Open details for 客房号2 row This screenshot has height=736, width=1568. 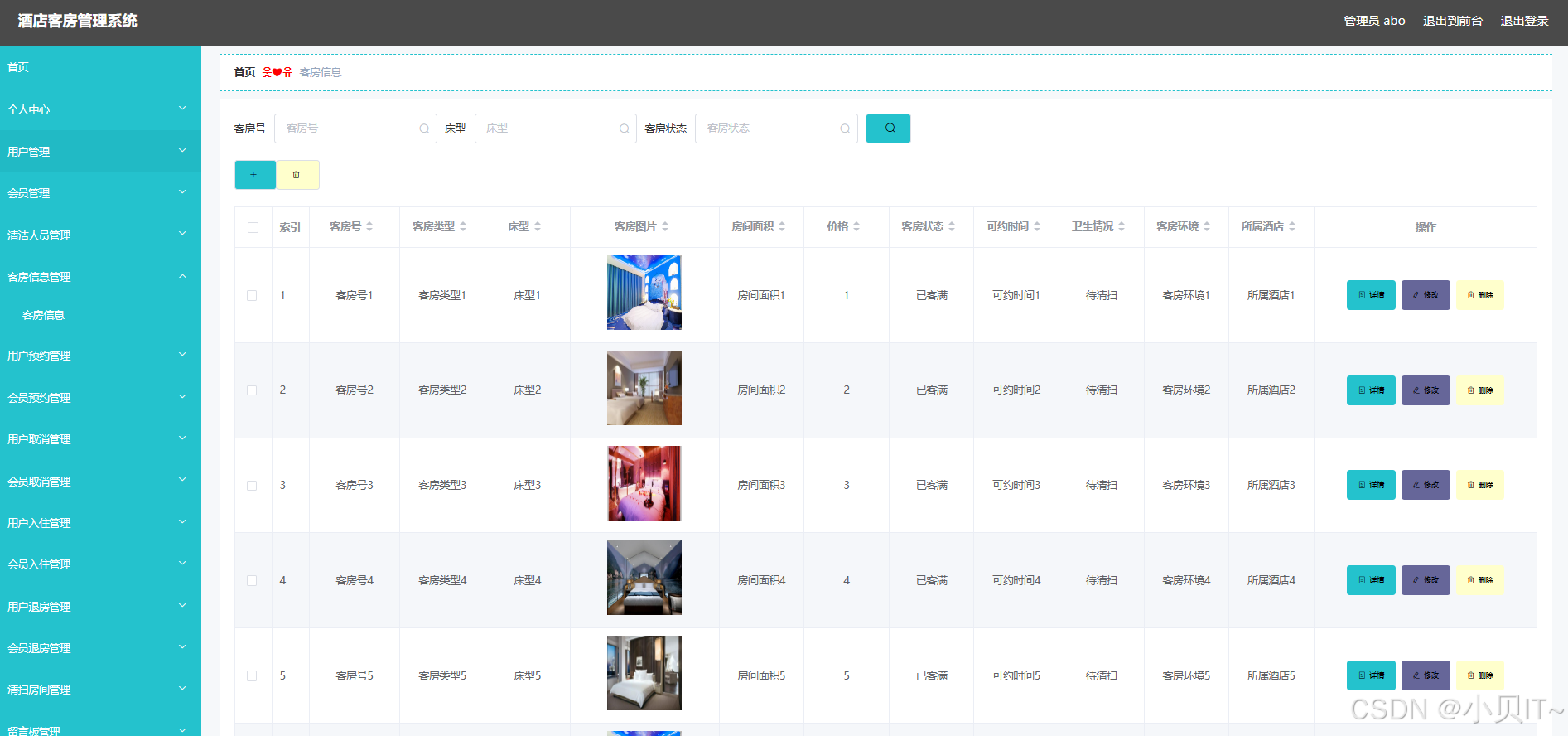(1371, 390)
